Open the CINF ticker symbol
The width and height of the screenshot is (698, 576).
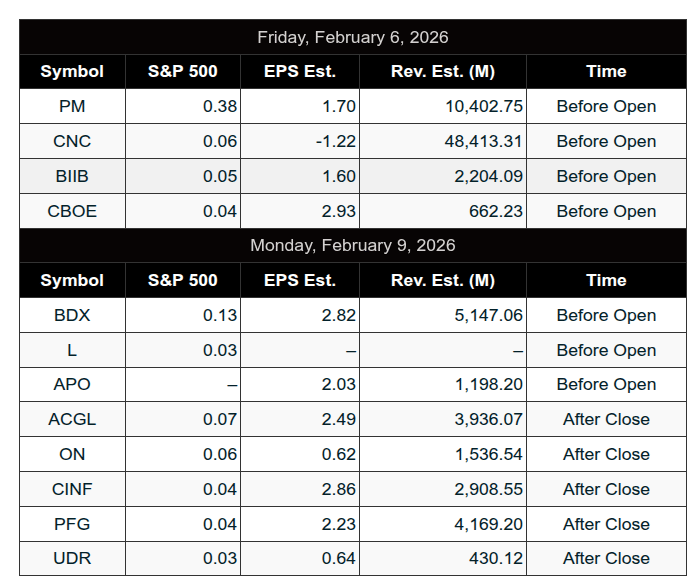tap(72, 490)
